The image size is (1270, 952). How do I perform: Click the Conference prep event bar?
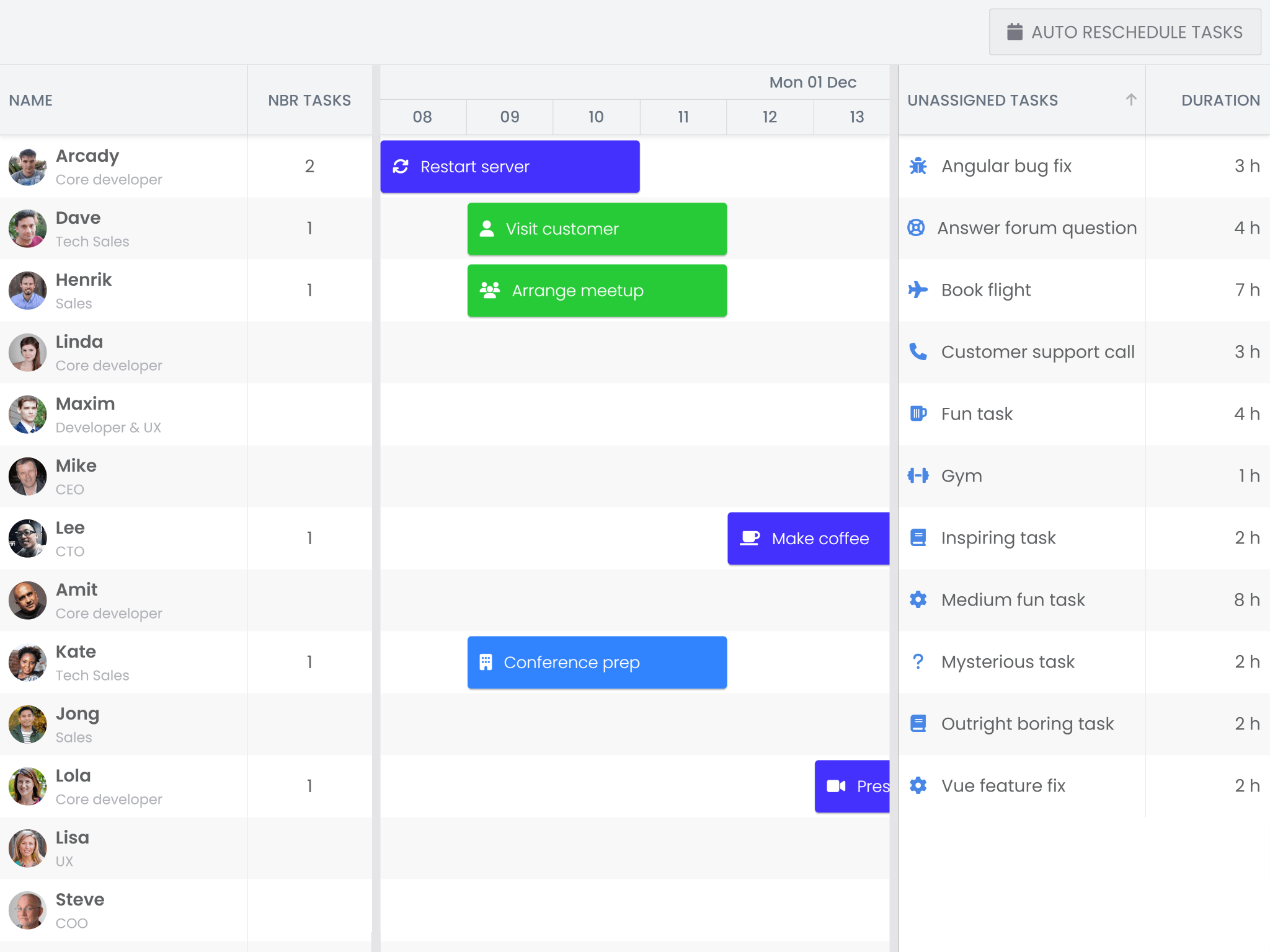pos(597,663)
